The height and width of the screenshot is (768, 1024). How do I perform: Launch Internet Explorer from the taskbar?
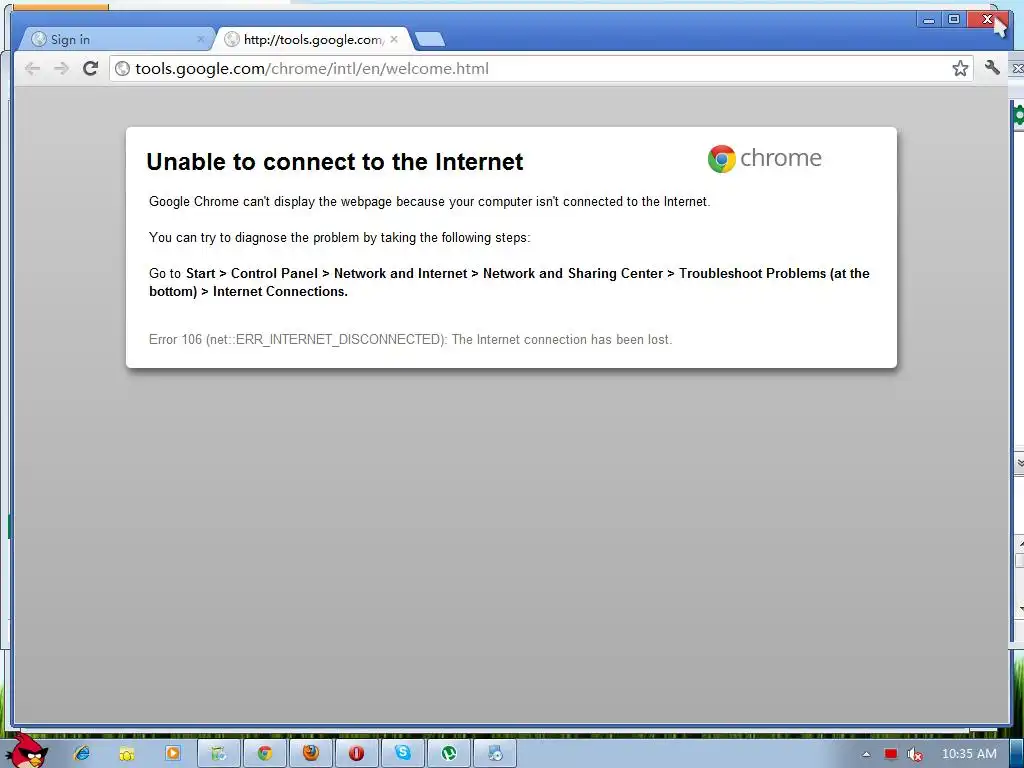click(x=82, y=754)
